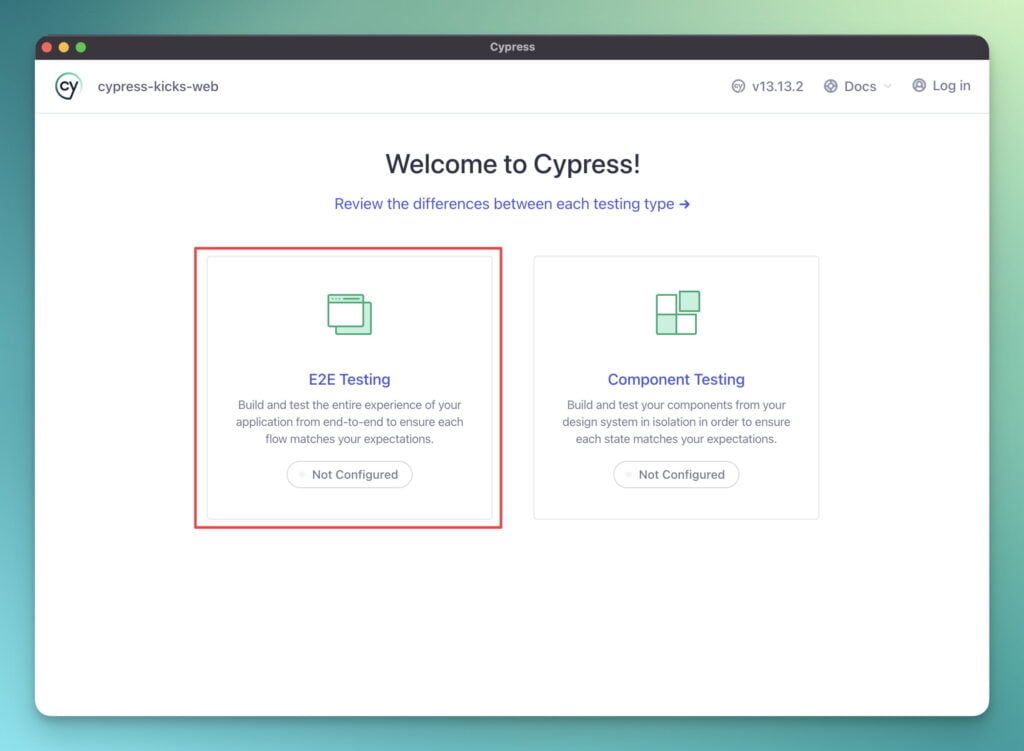Screen dimensions: 1024x751
Task: Open the testing type differences review link
Action: (512, 204)
